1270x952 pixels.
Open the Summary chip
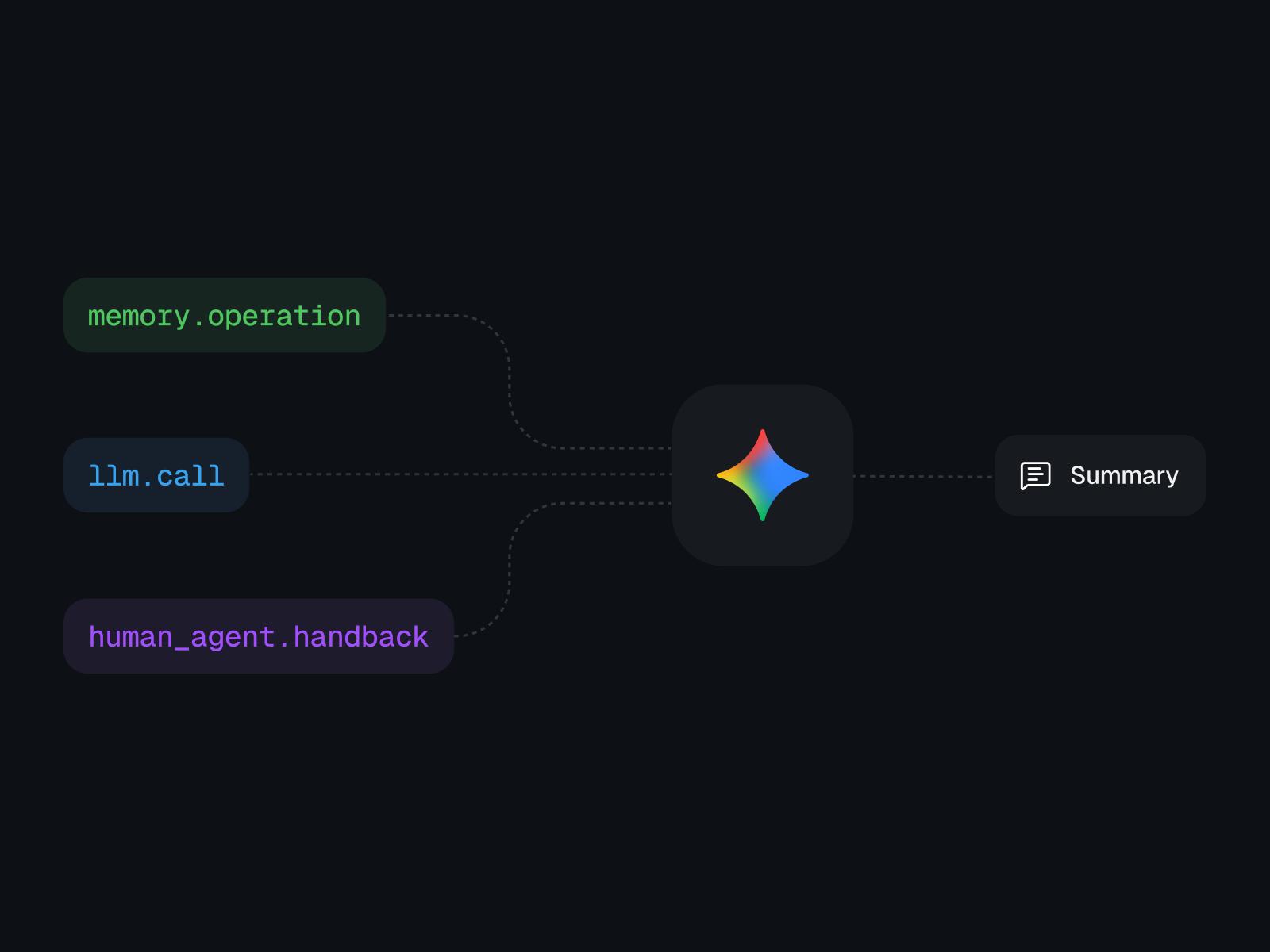[x=1100, y=475]
